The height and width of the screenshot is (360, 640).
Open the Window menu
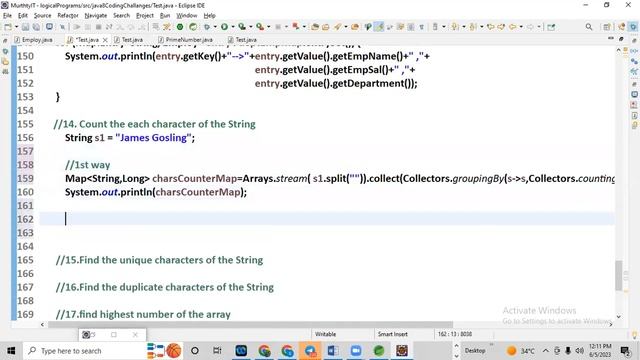coord(187,16)
